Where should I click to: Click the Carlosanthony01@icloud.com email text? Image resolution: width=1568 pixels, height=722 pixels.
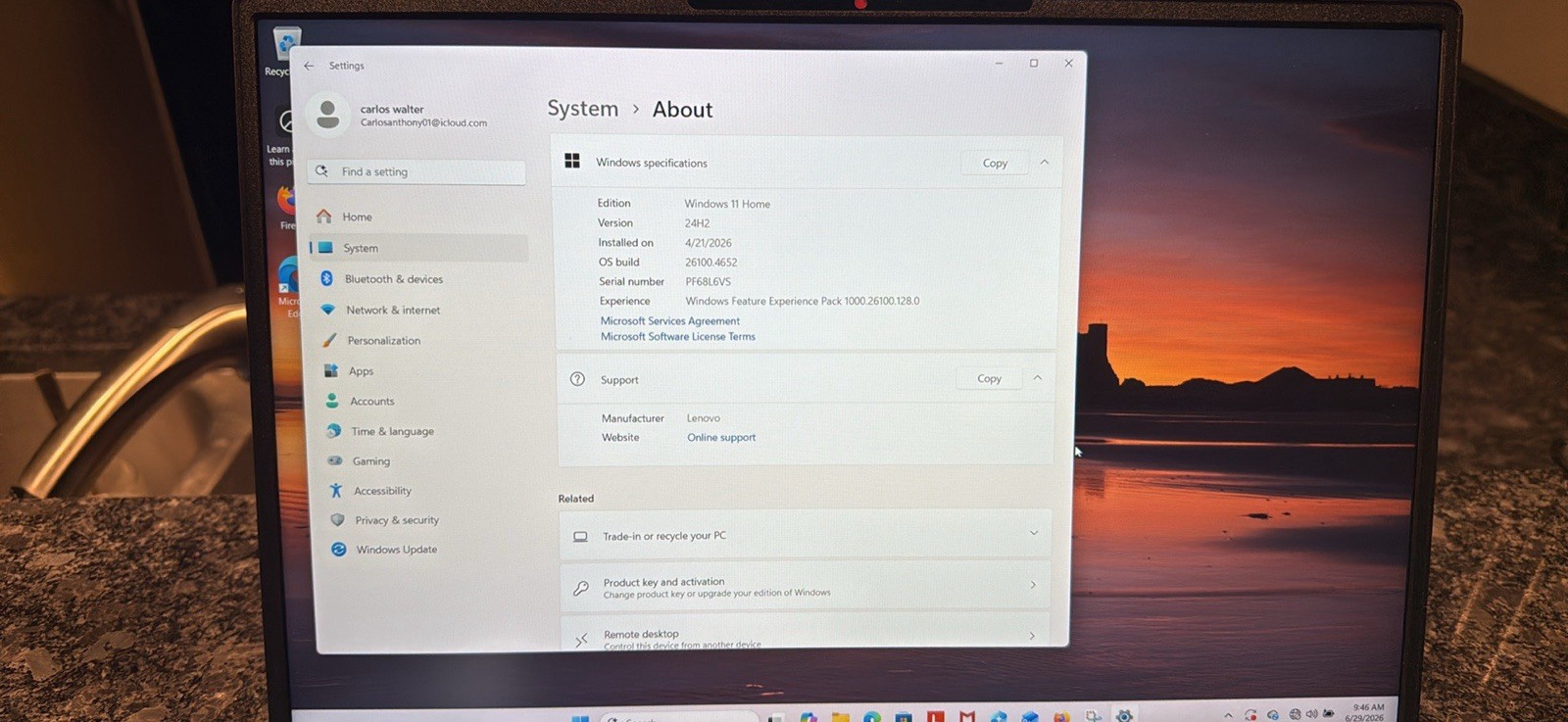tap(423, 122)
